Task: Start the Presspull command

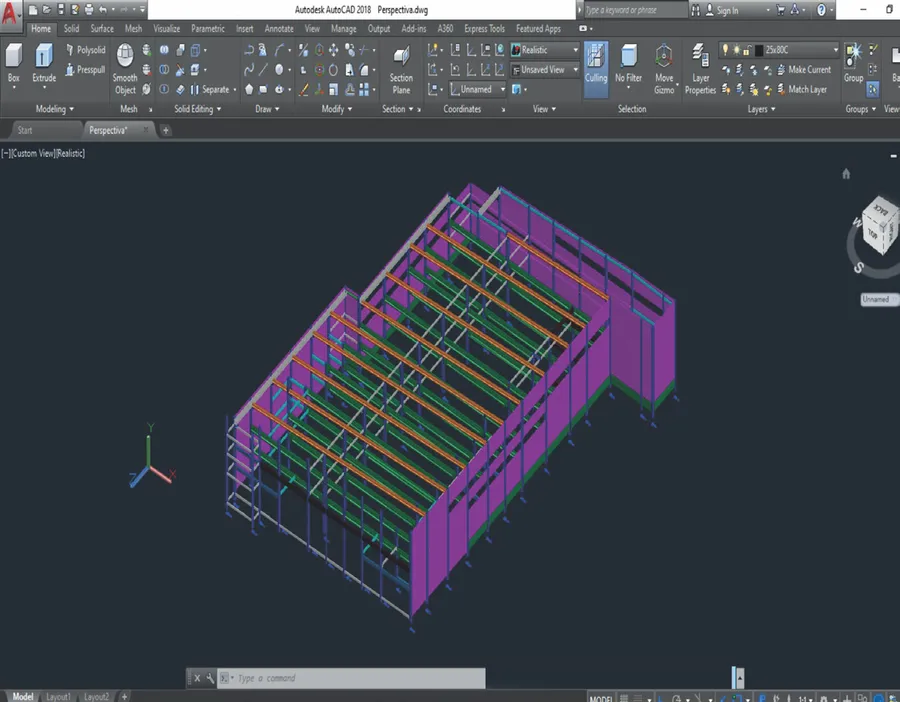Action: 86,70
